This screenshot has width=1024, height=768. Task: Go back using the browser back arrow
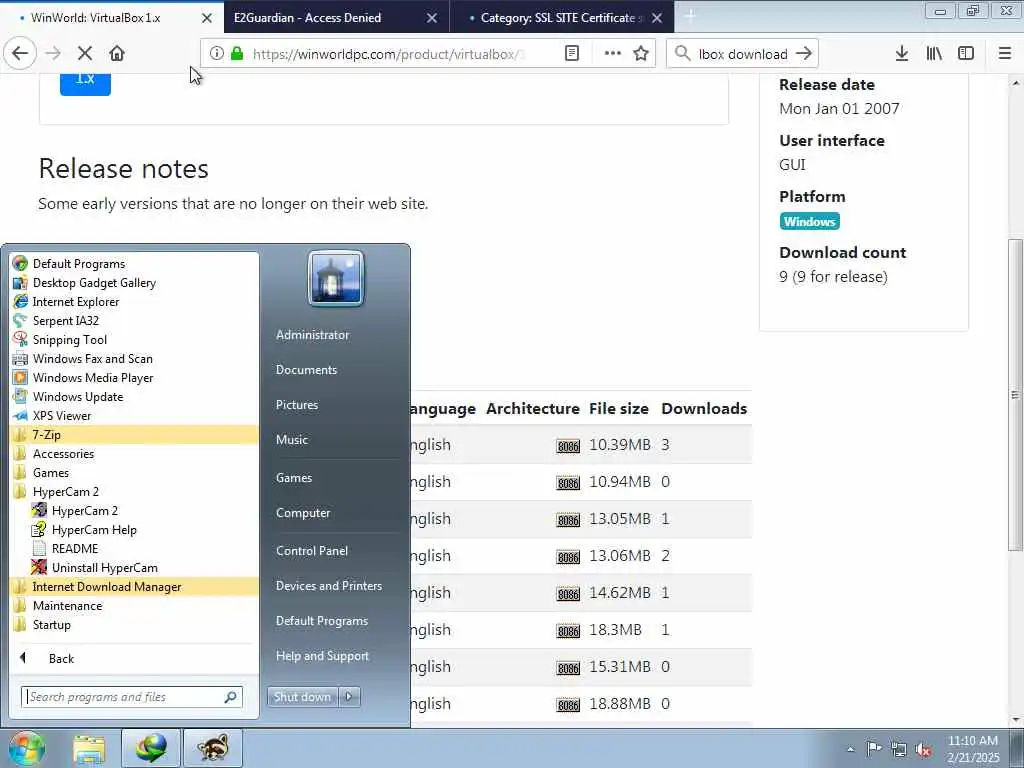coord(20,54)
